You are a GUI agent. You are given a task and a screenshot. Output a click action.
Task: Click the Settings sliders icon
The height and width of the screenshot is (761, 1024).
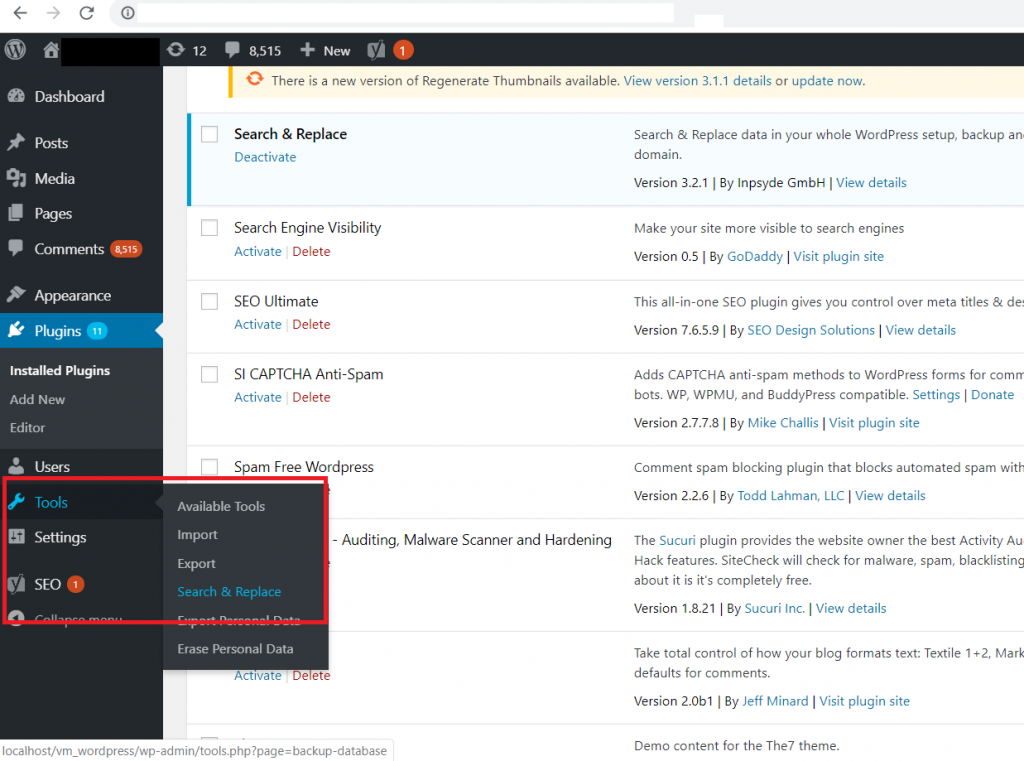(16, 537)
